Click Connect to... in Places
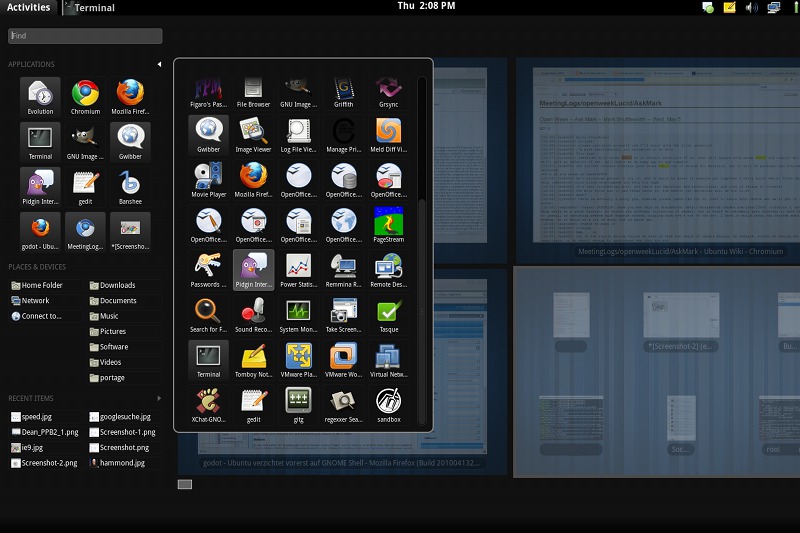 coord(36,316)
